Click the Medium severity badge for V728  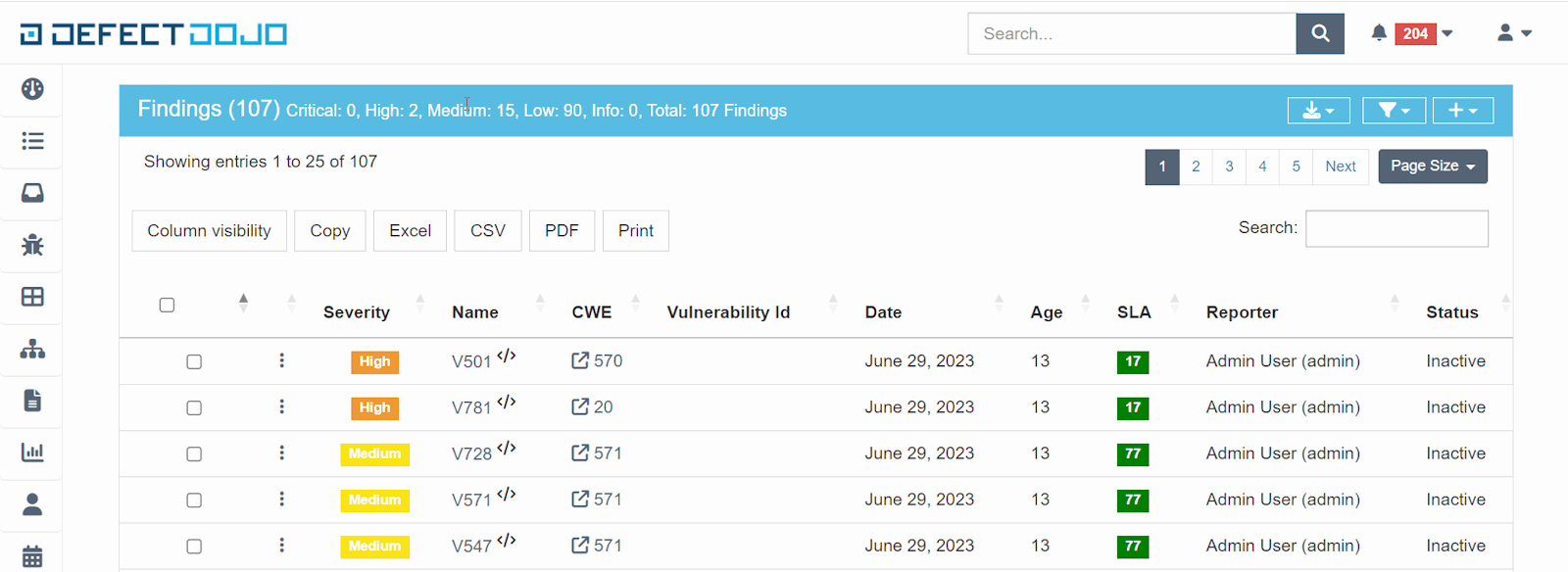pyautogui.click(x=374, y=453)
